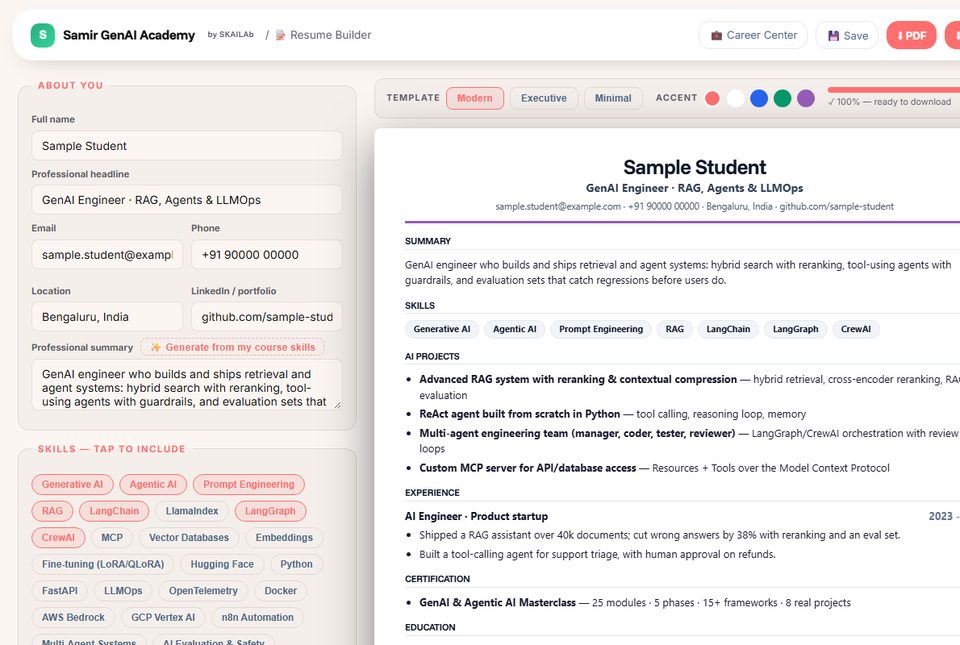
Task: Click the preview contact line with sample.student@example.com
Action: 694,206
